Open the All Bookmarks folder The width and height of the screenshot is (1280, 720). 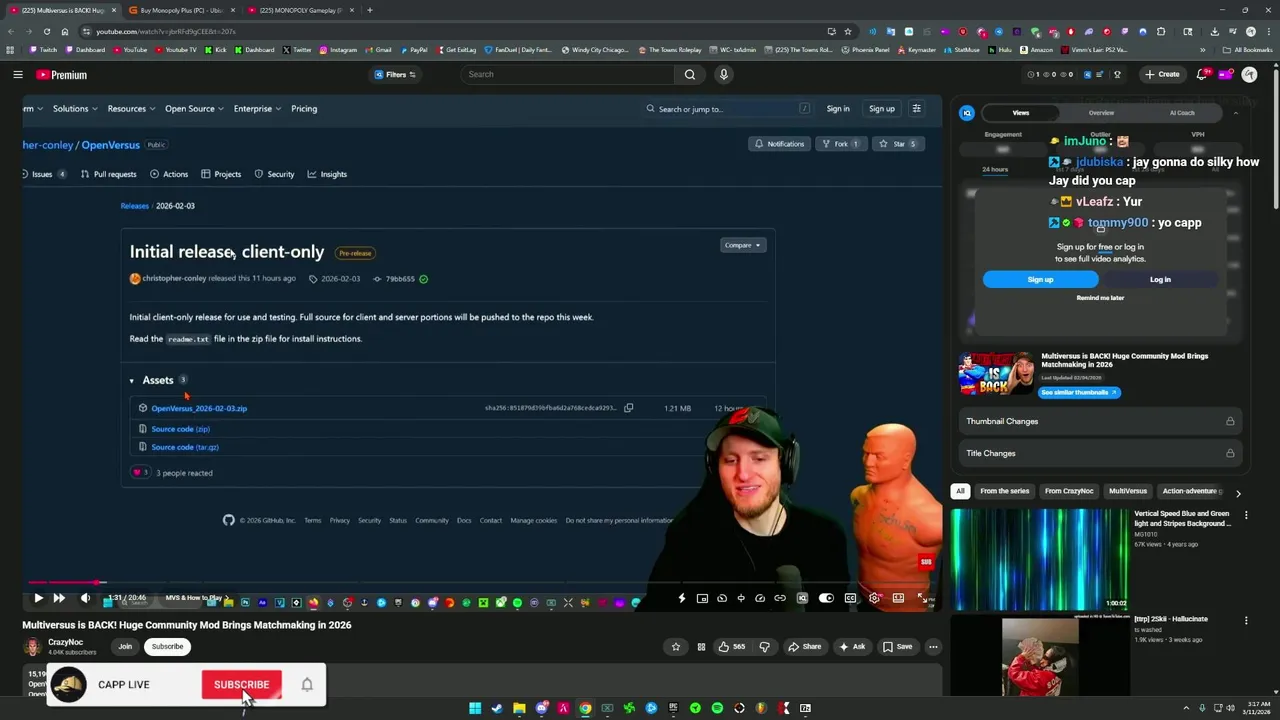coord(1248,50)
